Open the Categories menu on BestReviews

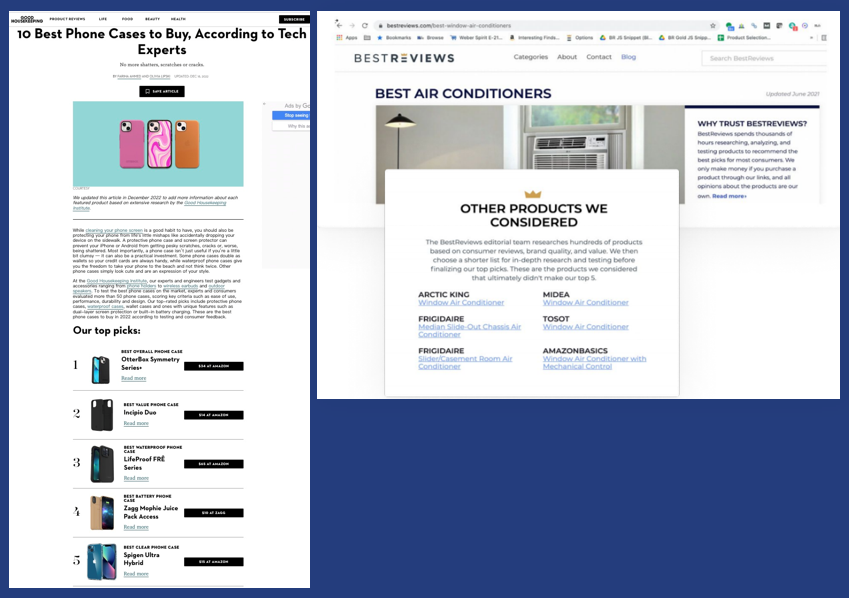pos(530,57)
